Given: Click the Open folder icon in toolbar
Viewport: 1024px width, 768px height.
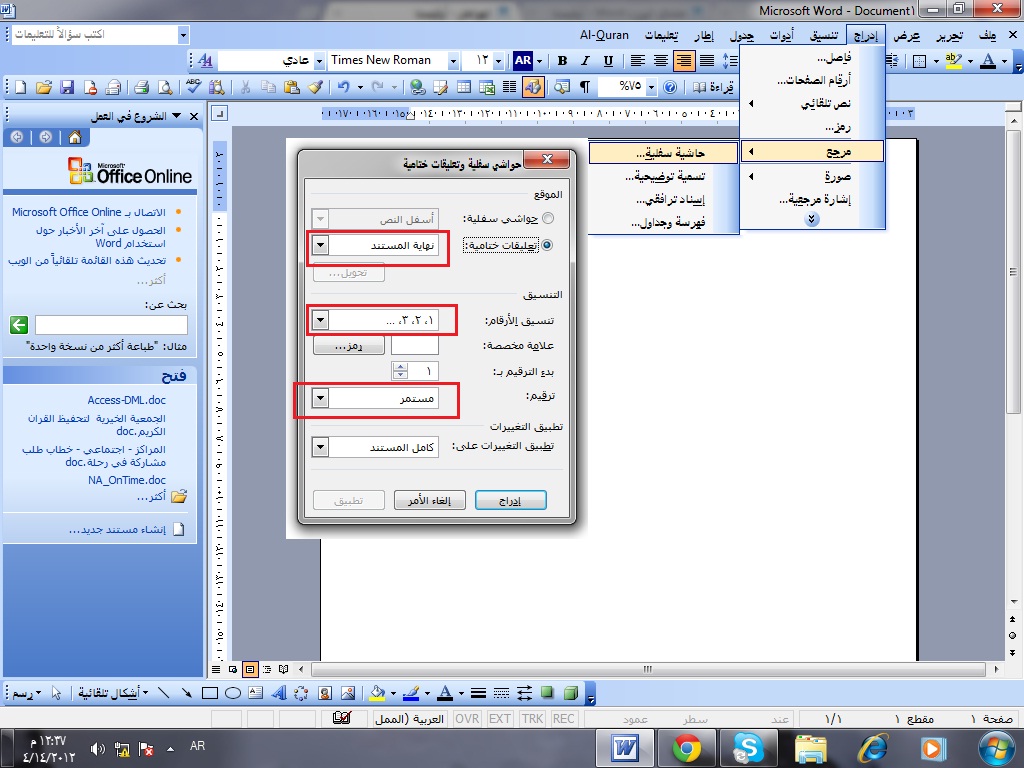Looking at the screenshot, I should [43, 87].
